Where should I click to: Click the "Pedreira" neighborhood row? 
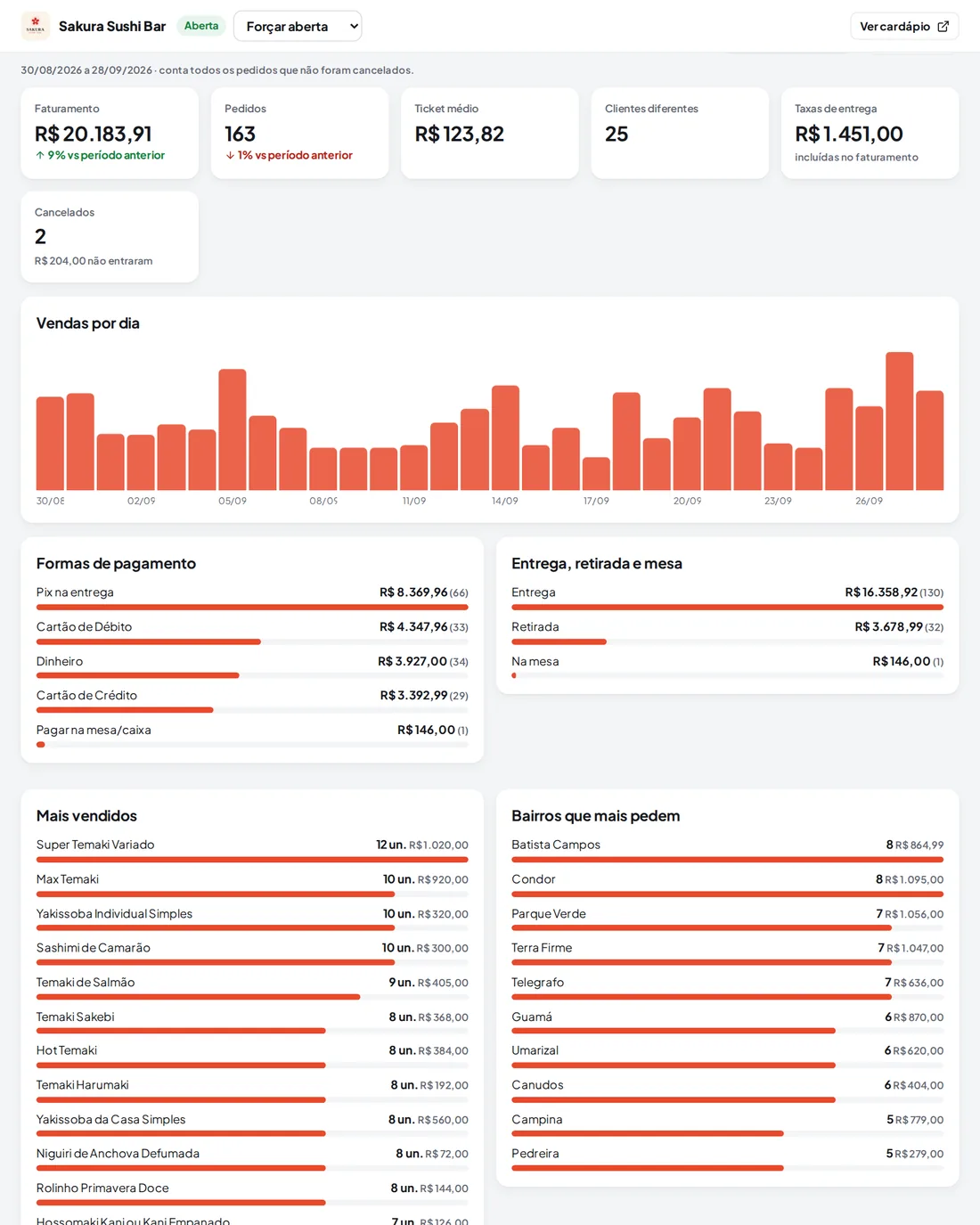pos(727,1159)
